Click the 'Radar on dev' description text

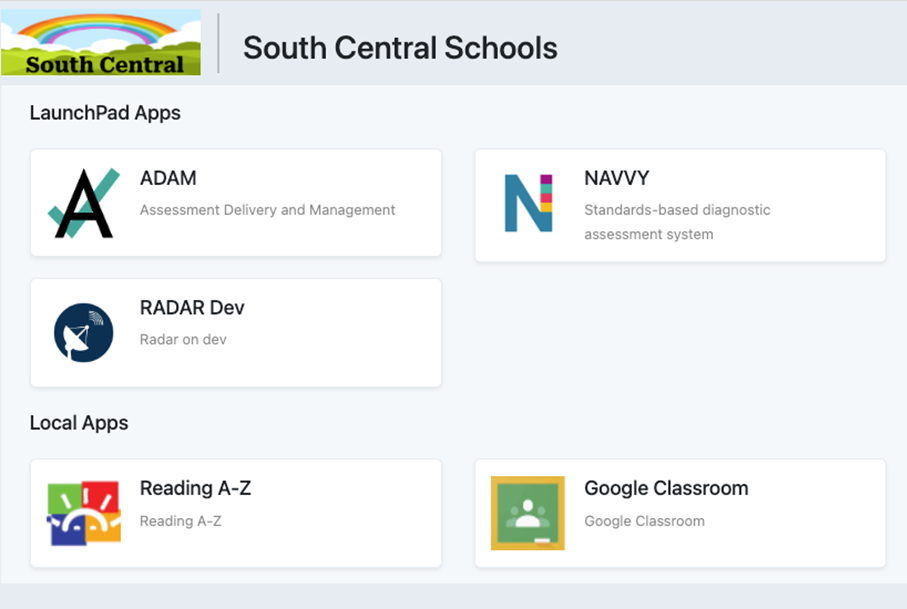click(x=183, y=340)
